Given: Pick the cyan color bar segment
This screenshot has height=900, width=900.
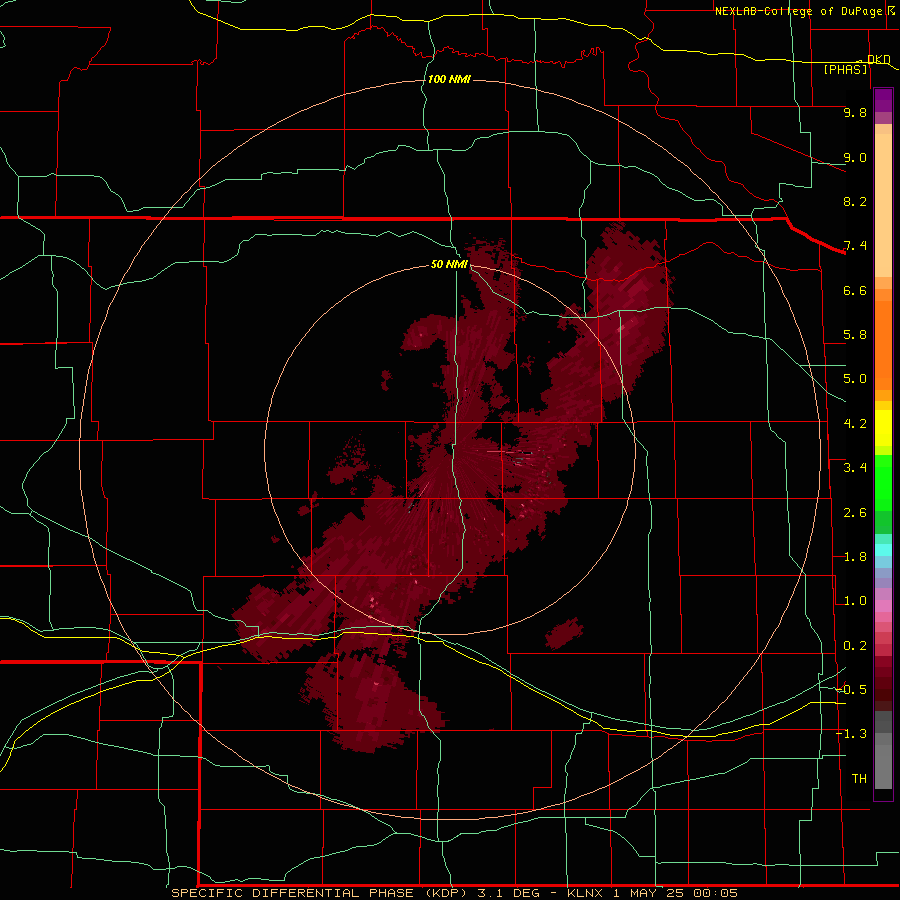Looking at the screenshot, I should (883, 550).
